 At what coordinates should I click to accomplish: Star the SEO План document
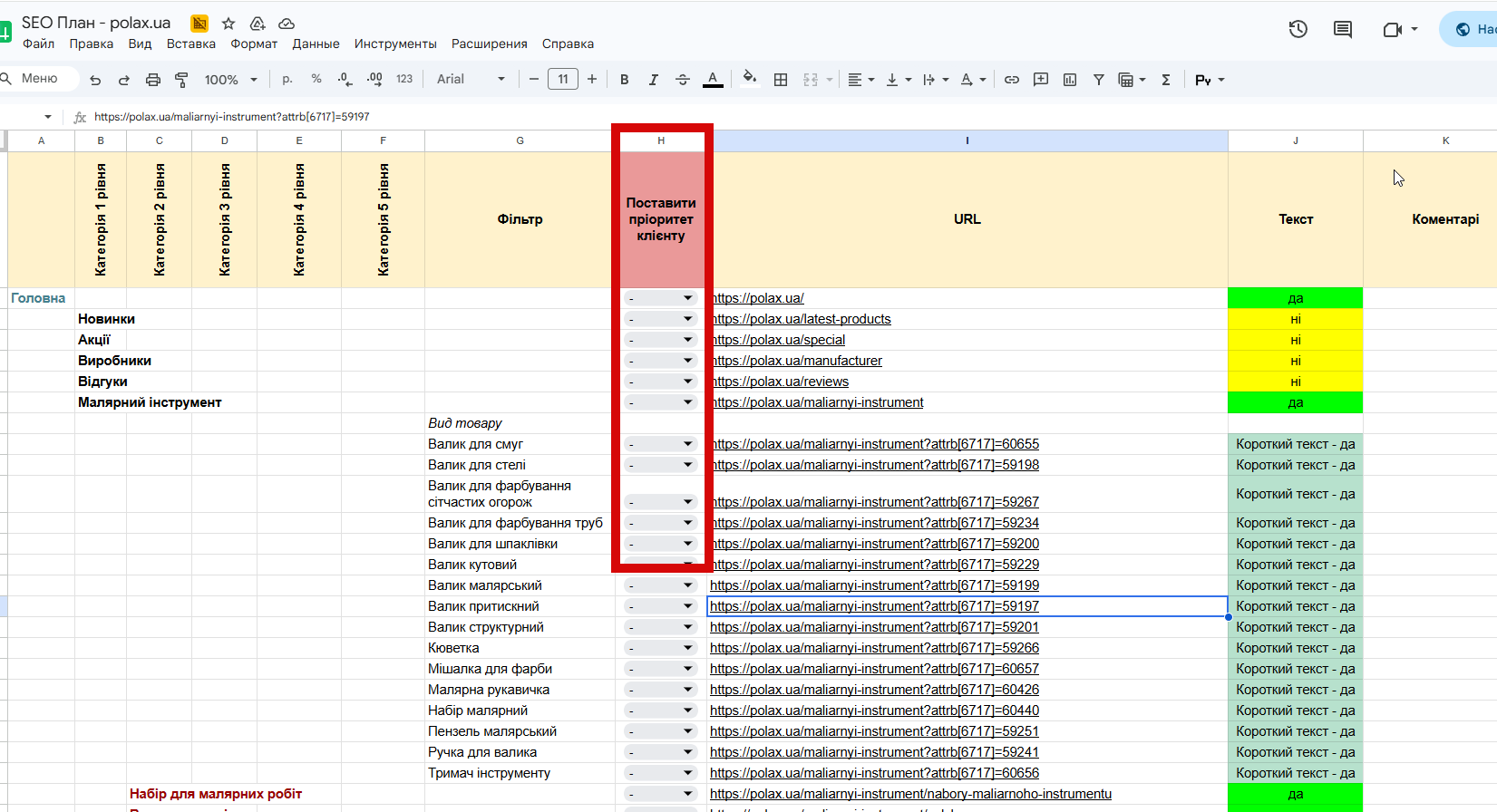[x=228, y=24]
